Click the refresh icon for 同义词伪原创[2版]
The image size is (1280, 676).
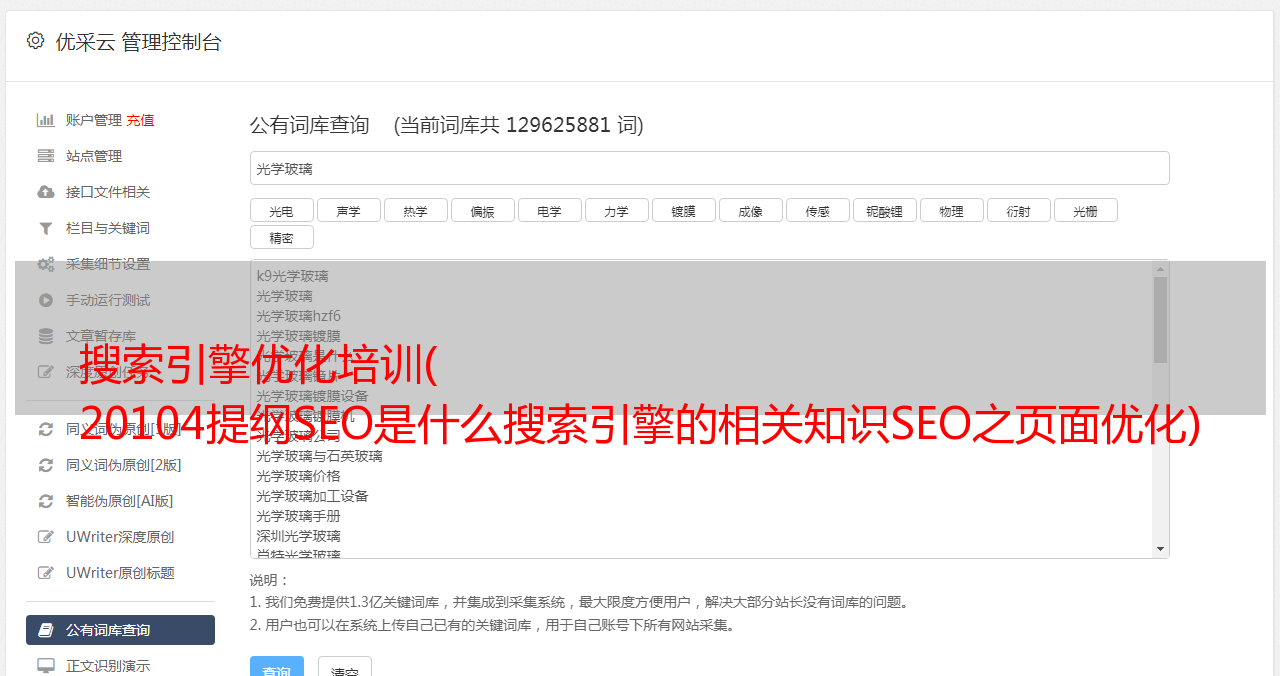coord(45,465)
